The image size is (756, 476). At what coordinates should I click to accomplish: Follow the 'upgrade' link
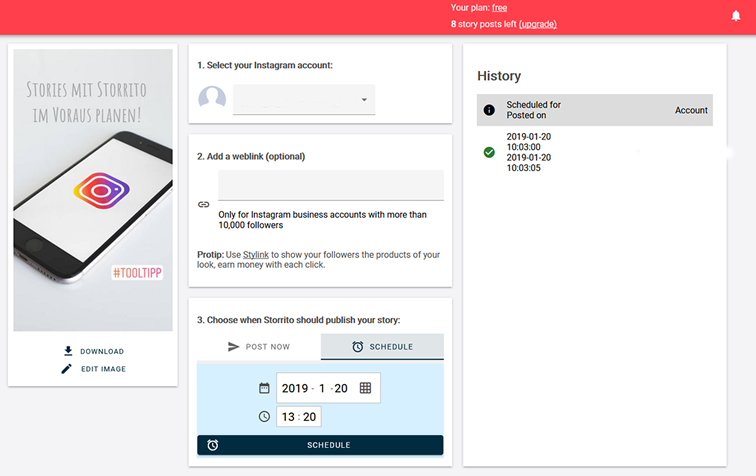(538, 24)
